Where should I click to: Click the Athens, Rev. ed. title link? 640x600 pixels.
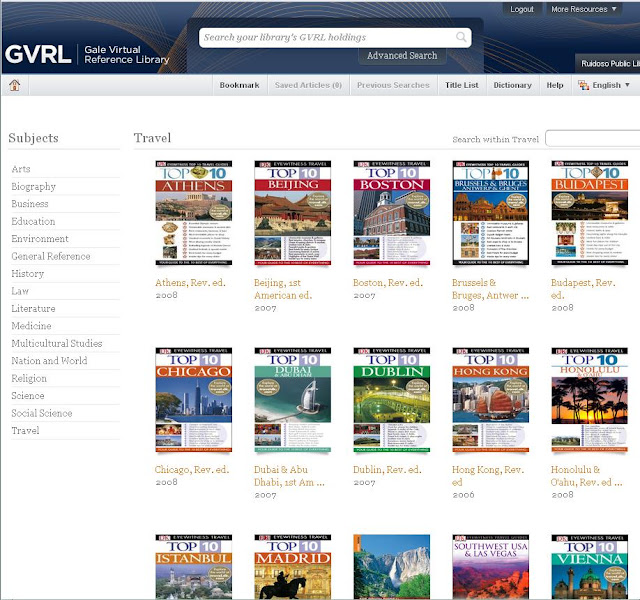190,282
